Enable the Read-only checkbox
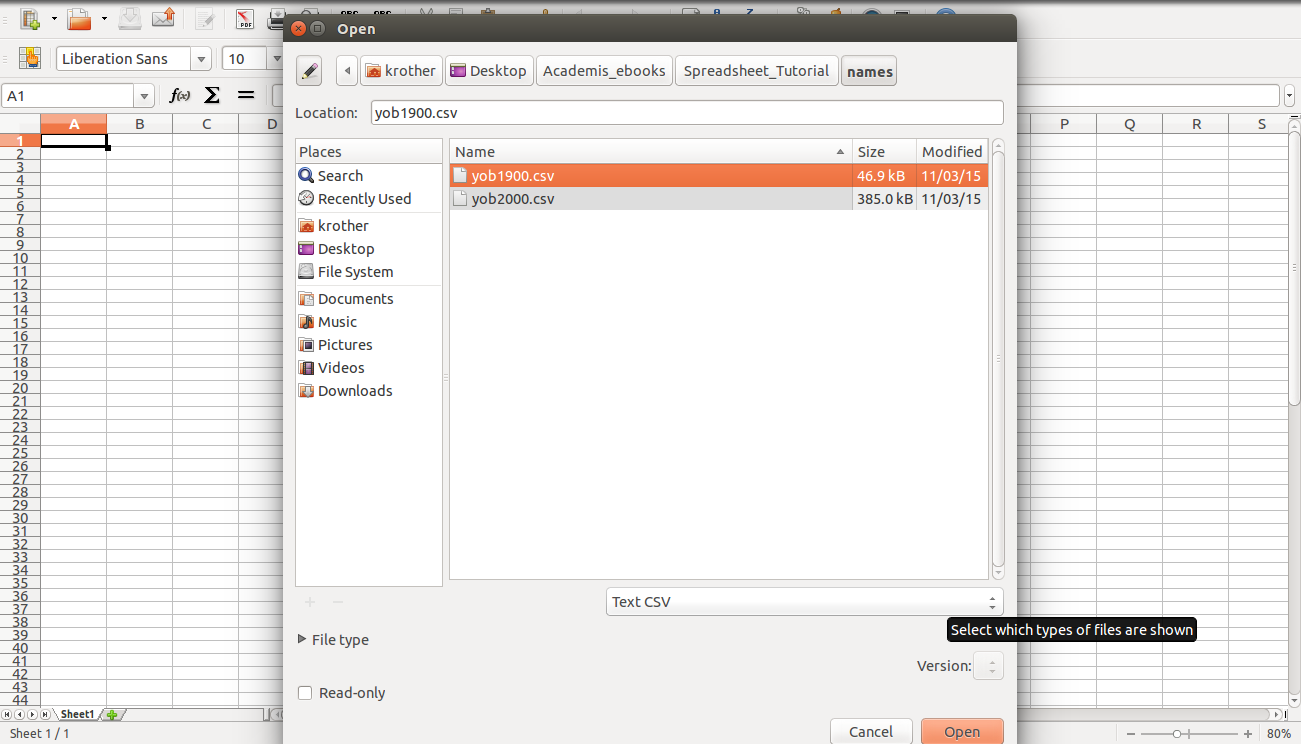This screenshot has height=744, width=1301. tap(306, 693)
